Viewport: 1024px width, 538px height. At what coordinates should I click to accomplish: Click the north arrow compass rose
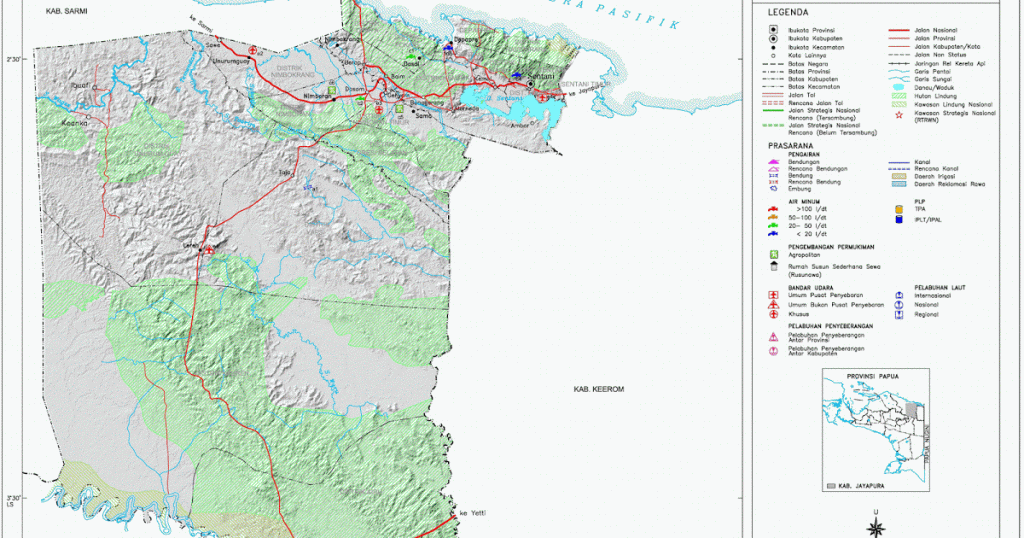(x=876, y=528)
